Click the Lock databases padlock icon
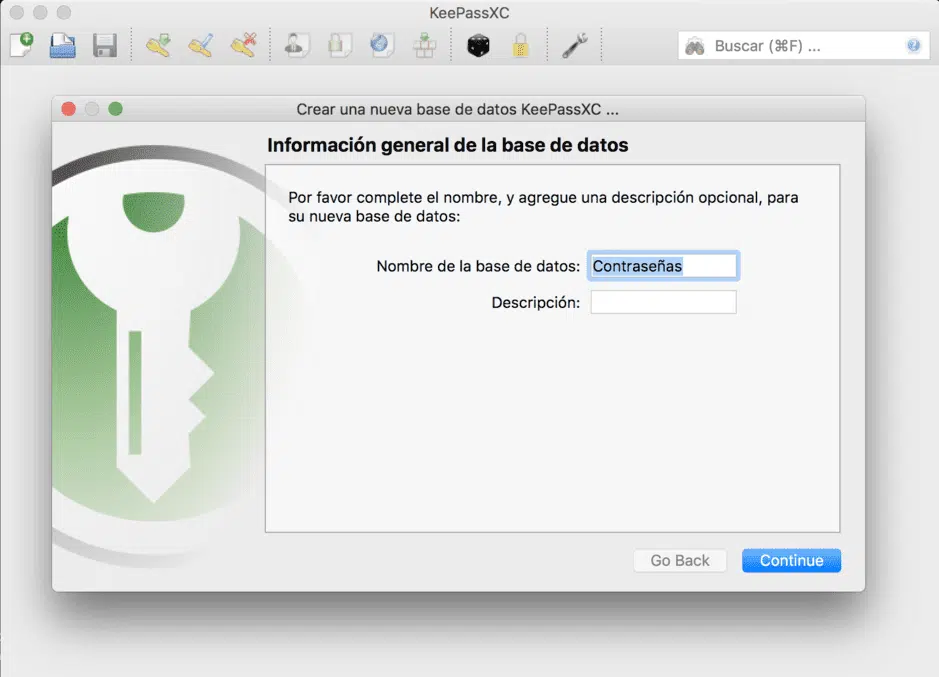This screenshot has width=939, height=677. pos(520,46)
